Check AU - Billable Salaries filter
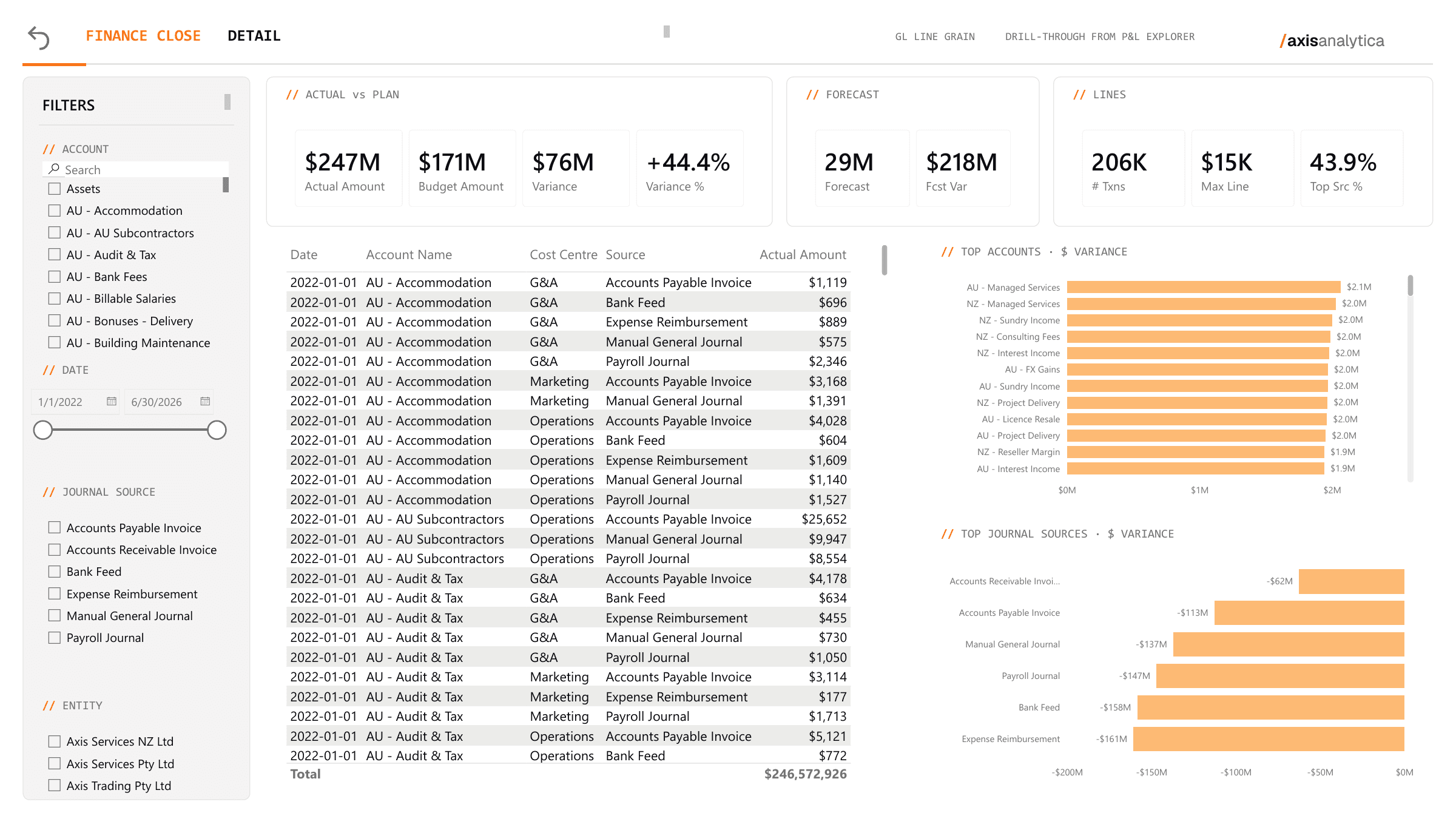This screenshot has width=1456, height=827. click(55, 299)
